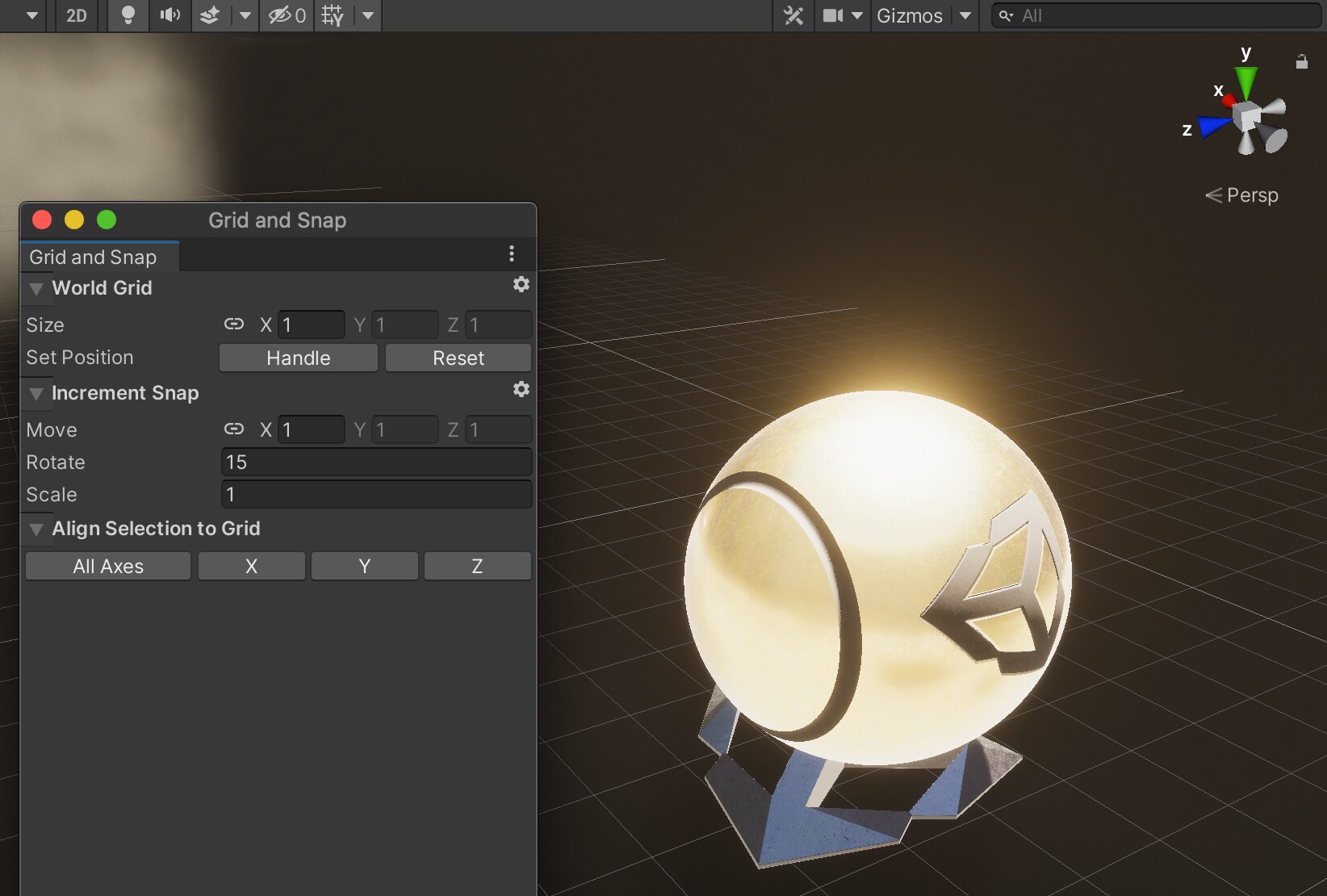Click the Move Y value field
This screenshot has height=896, width=1327.
(405, 429)
